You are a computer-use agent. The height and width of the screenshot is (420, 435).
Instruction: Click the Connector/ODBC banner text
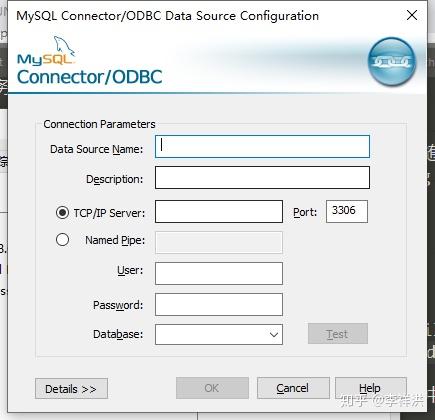tap(89, 77)
